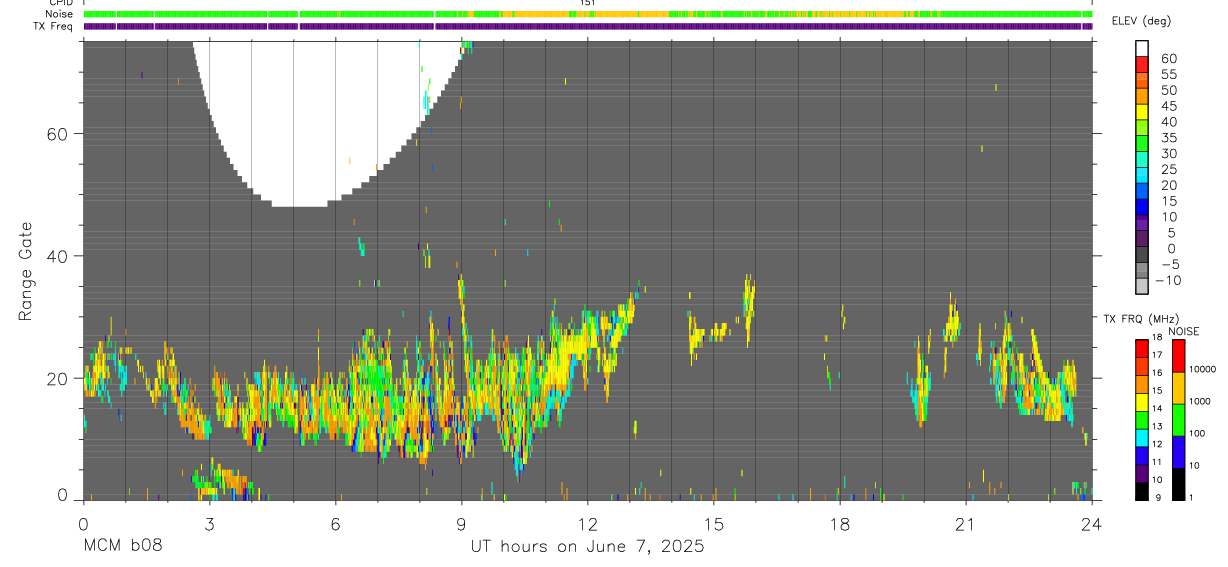Pick the yellow 40–45 degree ELEV swatch
Screen dimensions: 1228x567
(x=1142, y=113)
